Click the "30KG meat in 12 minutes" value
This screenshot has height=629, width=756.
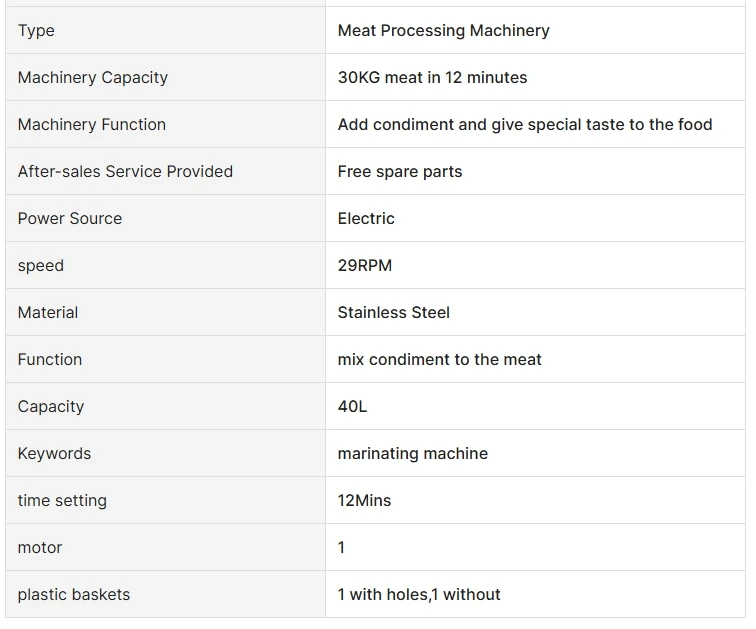(x=432, y=78)
